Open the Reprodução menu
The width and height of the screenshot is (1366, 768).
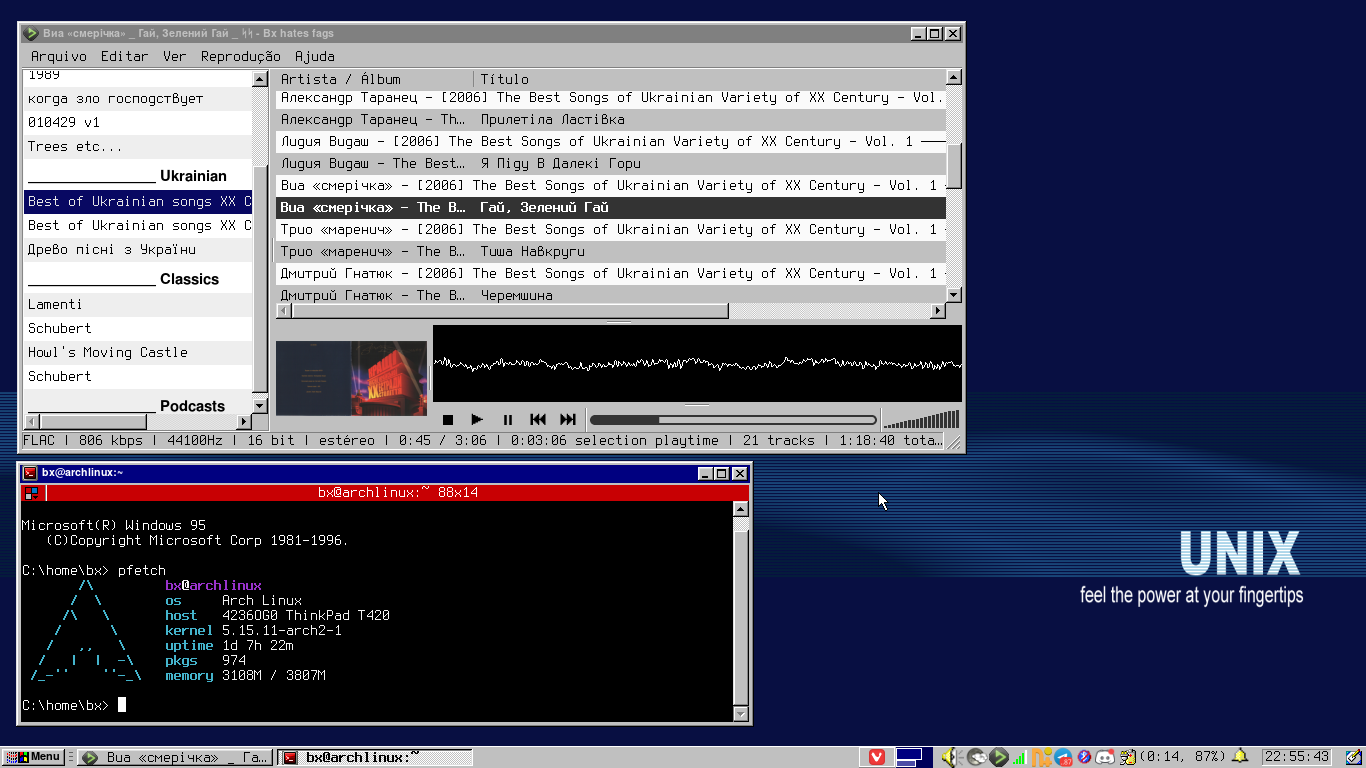pyautogui.click(x=240, y=56)
